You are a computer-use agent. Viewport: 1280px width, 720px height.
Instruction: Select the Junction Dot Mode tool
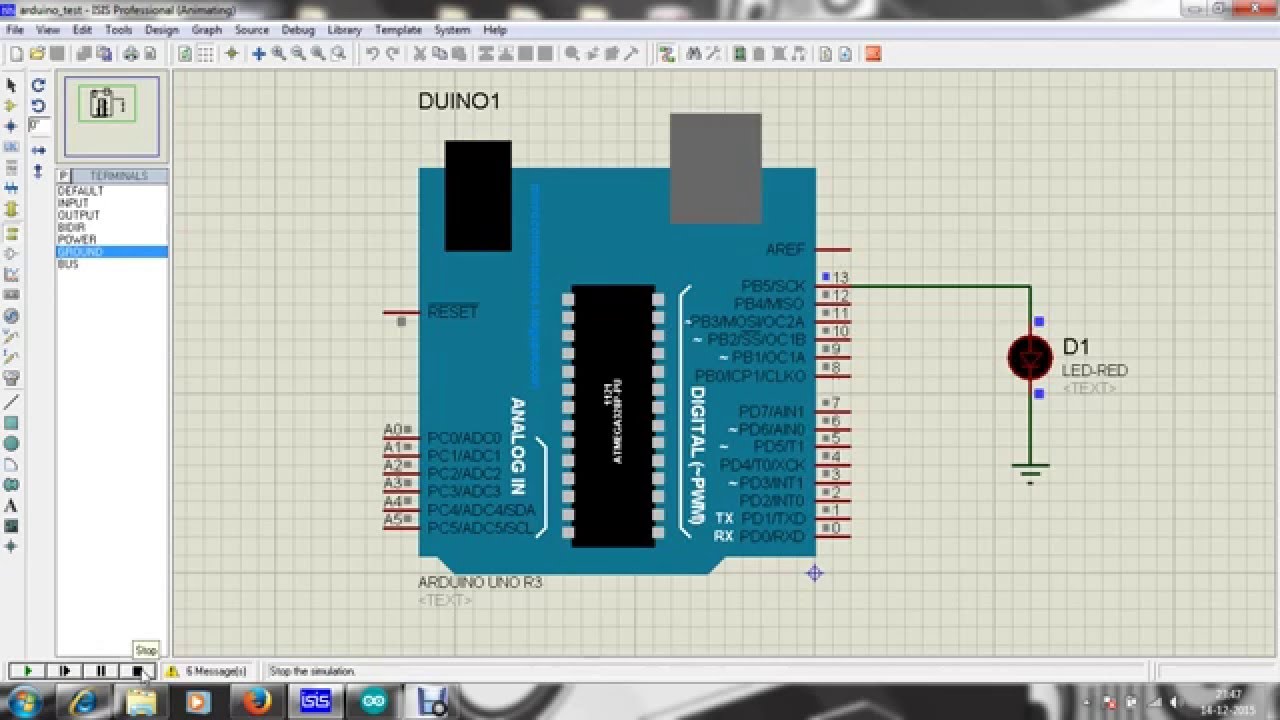pyautogui.click(x=11, y=126)
